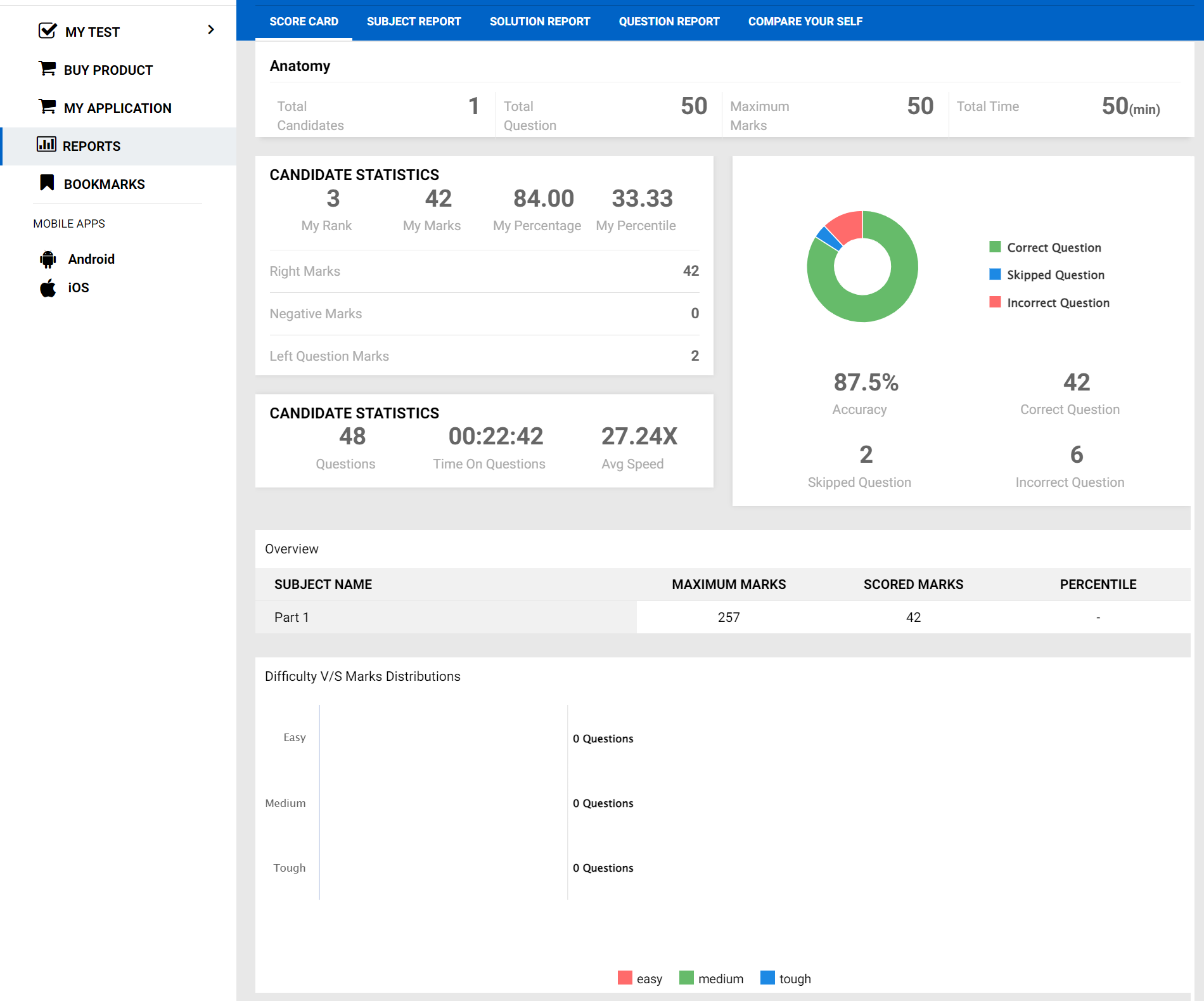Viewport: 1204px width, 1001px height.
Task: Click the Reports bar chart icon
Action: [46, 145]
